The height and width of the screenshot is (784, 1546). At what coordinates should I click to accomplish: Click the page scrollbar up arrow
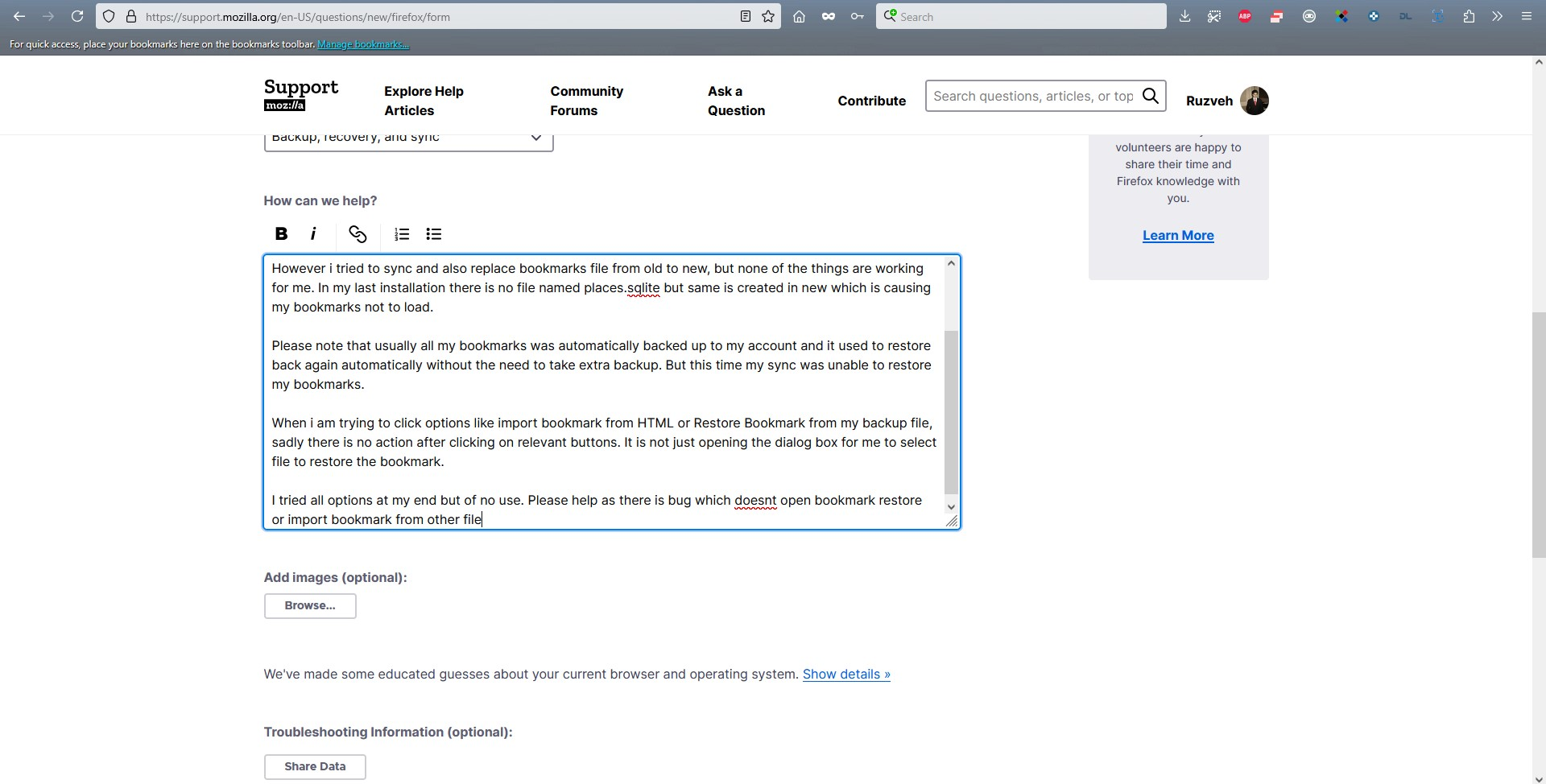(x=1539, y=62)
